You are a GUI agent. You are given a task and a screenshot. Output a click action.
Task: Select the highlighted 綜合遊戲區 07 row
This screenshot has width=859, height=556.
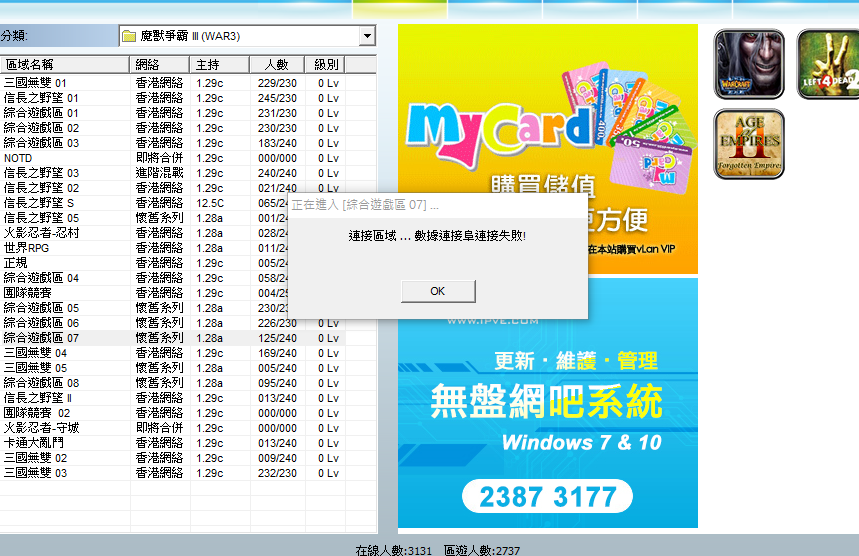click(41, 338)
